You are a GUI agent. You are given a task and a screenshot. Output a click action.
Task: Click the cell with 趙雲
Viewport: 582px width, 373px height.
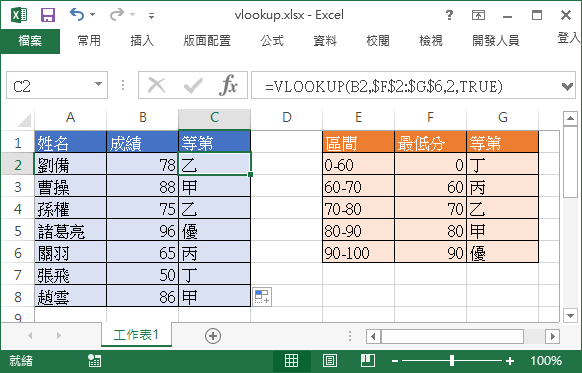[x=71, y=297]
